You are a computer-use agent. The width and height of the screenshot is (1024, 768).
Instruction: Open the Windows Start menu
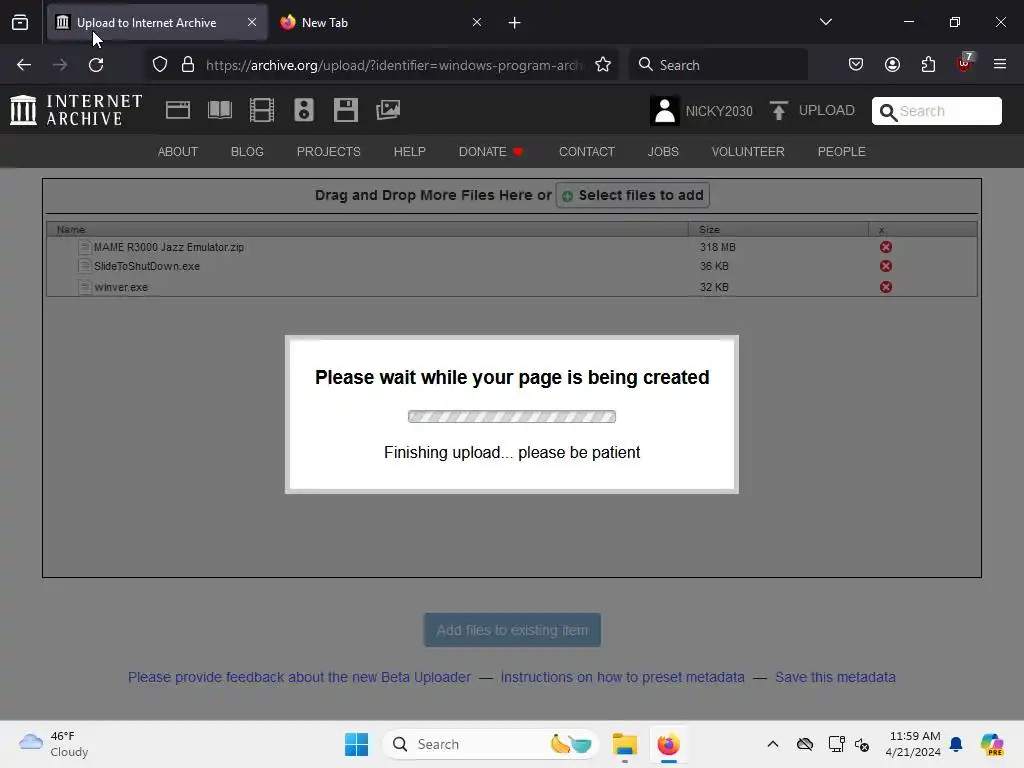[x=357, y=744]
